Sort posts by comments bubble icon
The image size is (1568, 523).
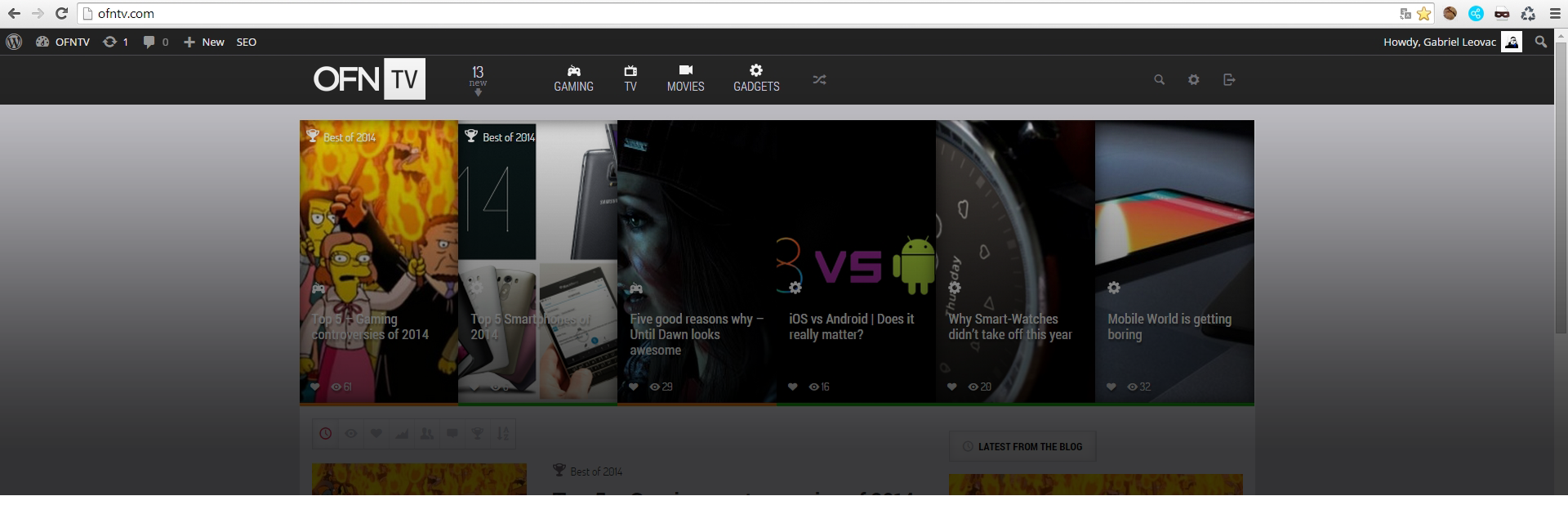click(452, 434)
